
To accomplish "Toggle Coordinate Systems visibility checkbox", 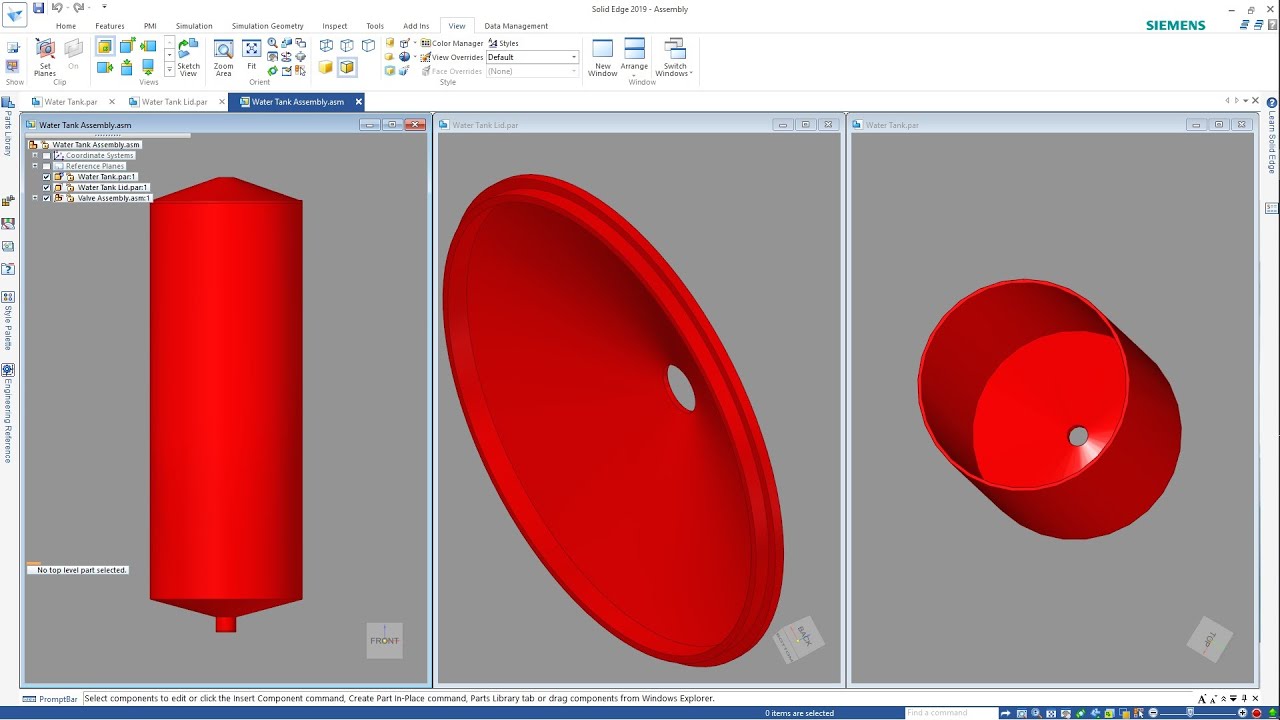I will (x=46, y=155).
